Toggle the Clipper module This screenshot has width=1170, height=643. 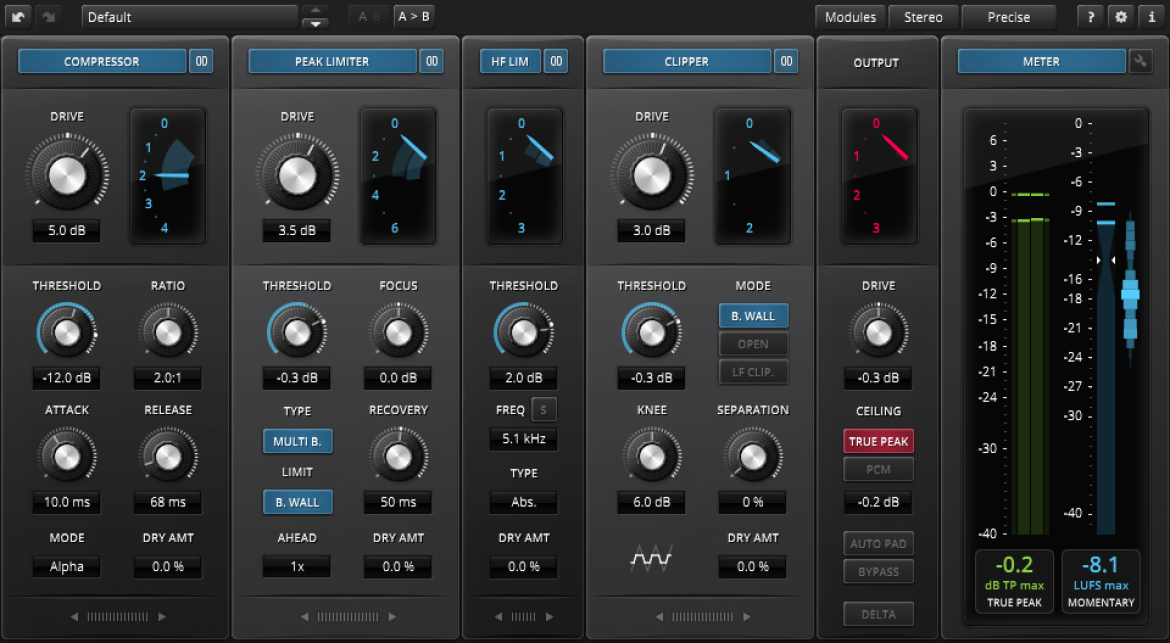pyautogui.click(x=686, y=61)
